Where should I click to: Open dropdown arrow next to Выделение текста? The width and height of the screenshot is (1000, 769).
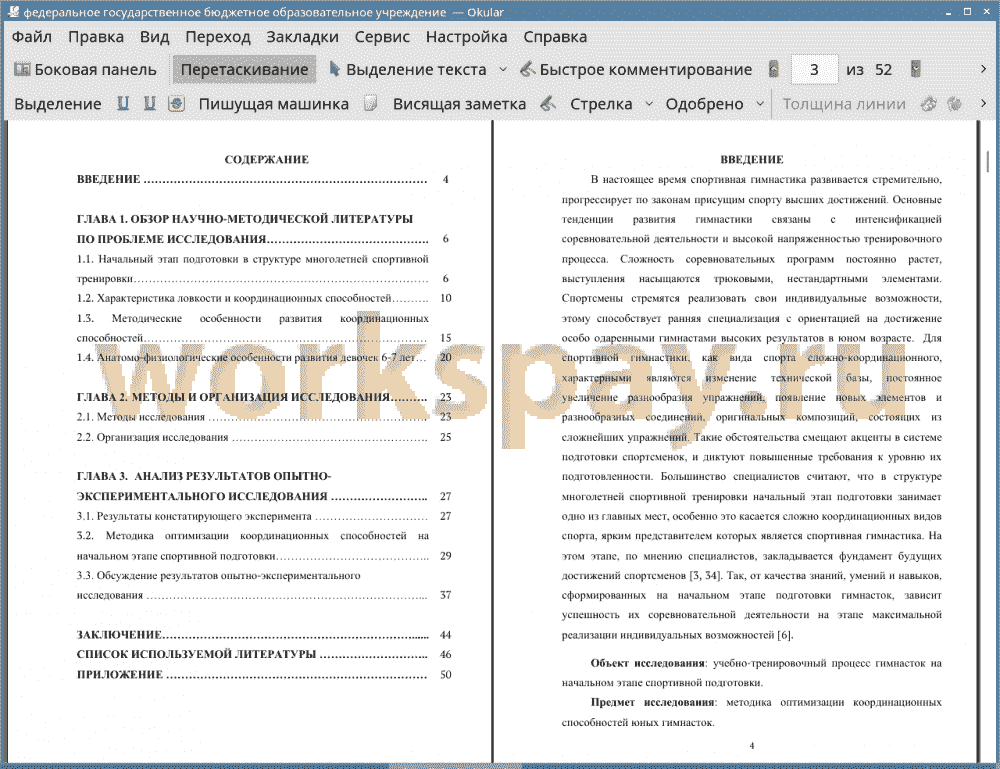(x=503, y=70)
